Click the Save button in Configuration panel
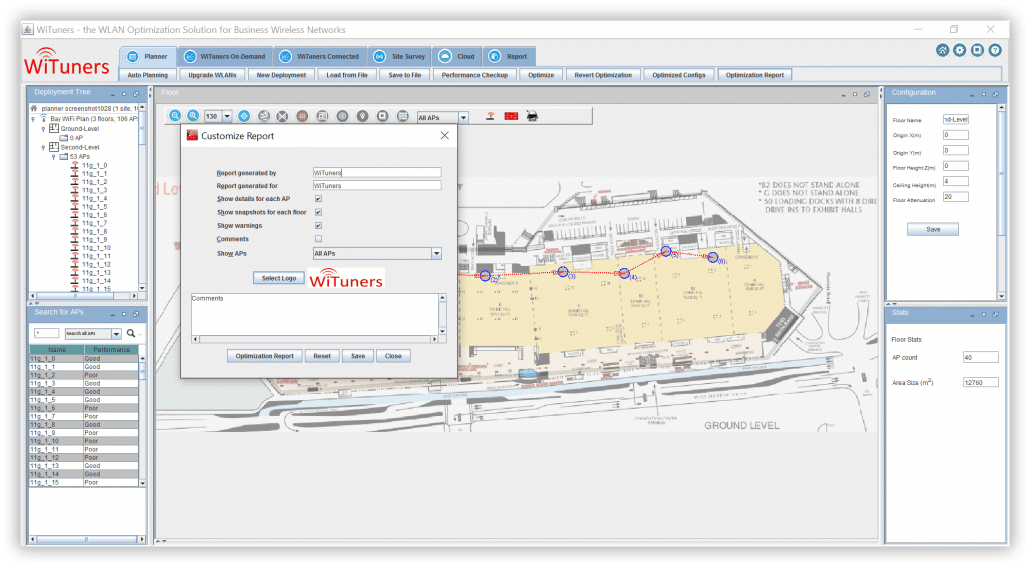1030x567 pixels. click(x=933, y=229)
